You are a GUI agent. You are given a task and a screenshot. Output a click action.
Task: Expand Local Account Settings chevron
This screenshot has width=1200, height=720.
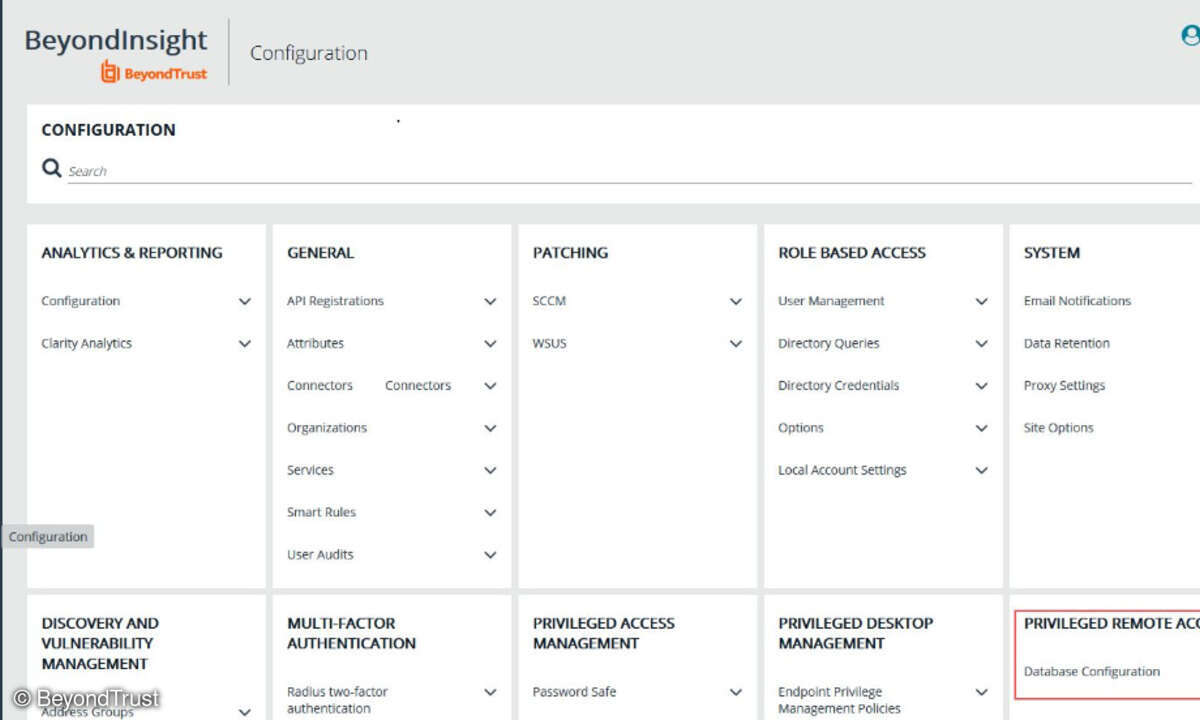click(x=982, y=470)
